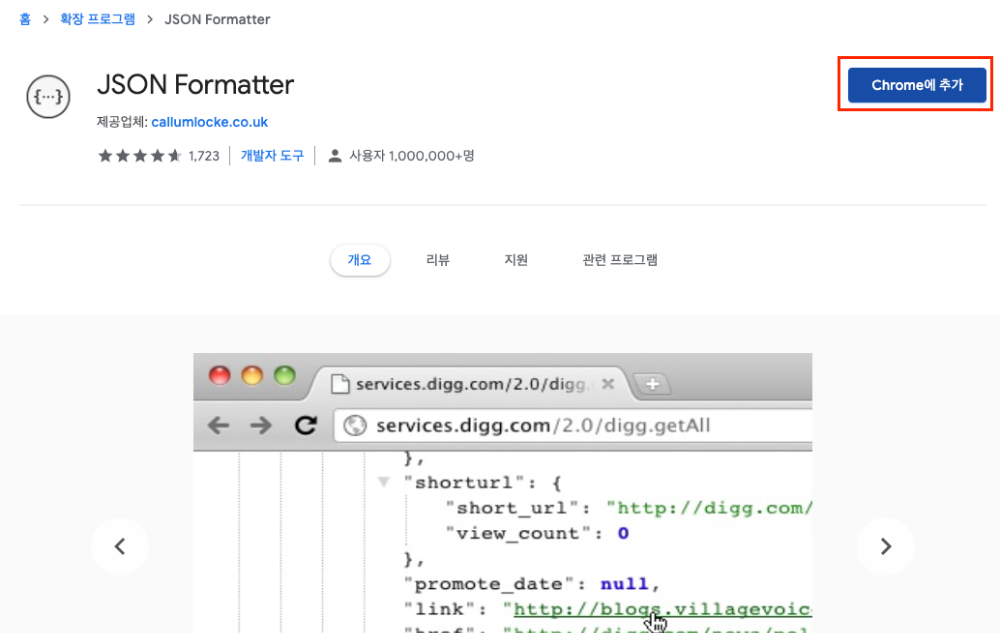Click the back arrow in preview browser
The width and height of the screenshot is (1000, 633).
[x=218, y=425]
